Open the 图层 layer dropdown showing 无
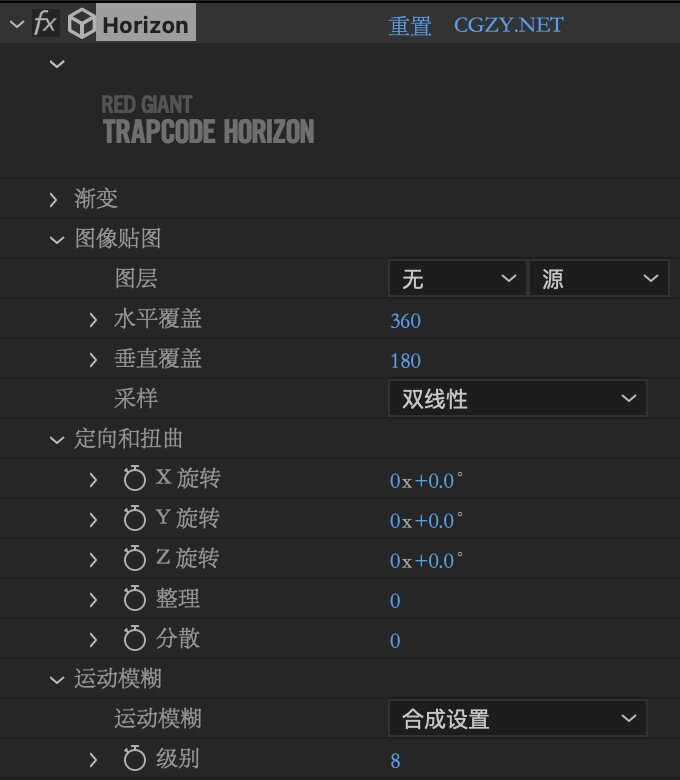The image size is (680, 780). coord(456,280)
